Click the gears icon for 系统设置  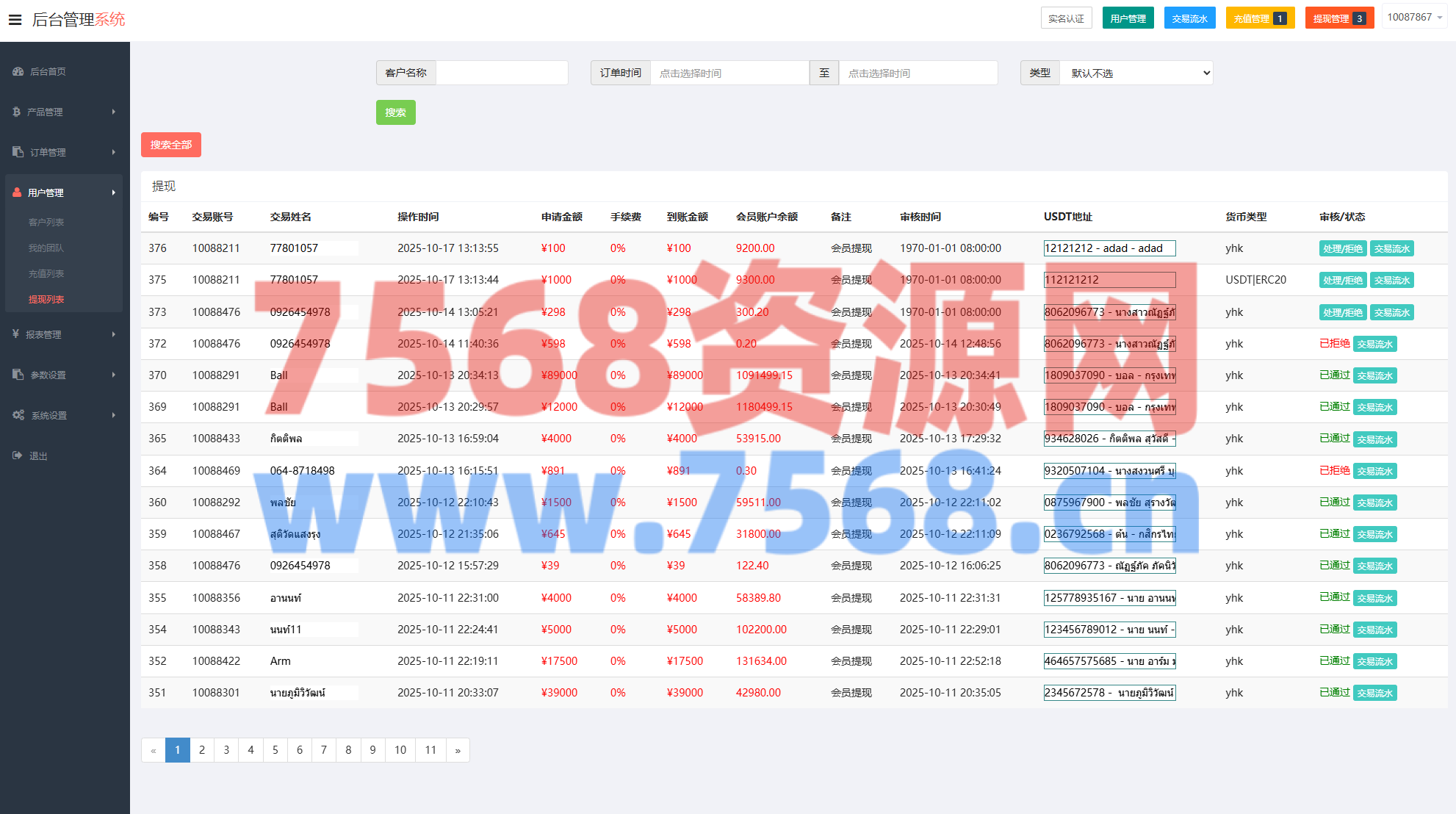18,415
